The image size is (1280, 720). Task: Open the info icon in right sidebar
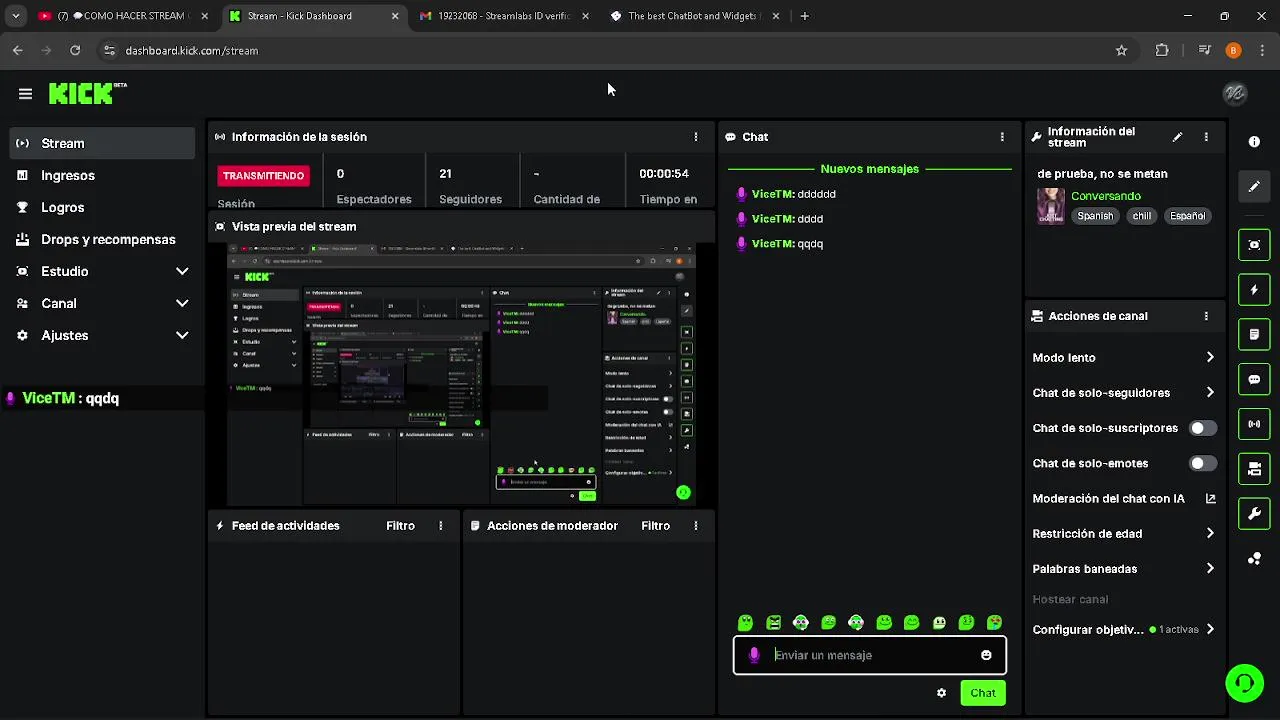click(1254, 142)
